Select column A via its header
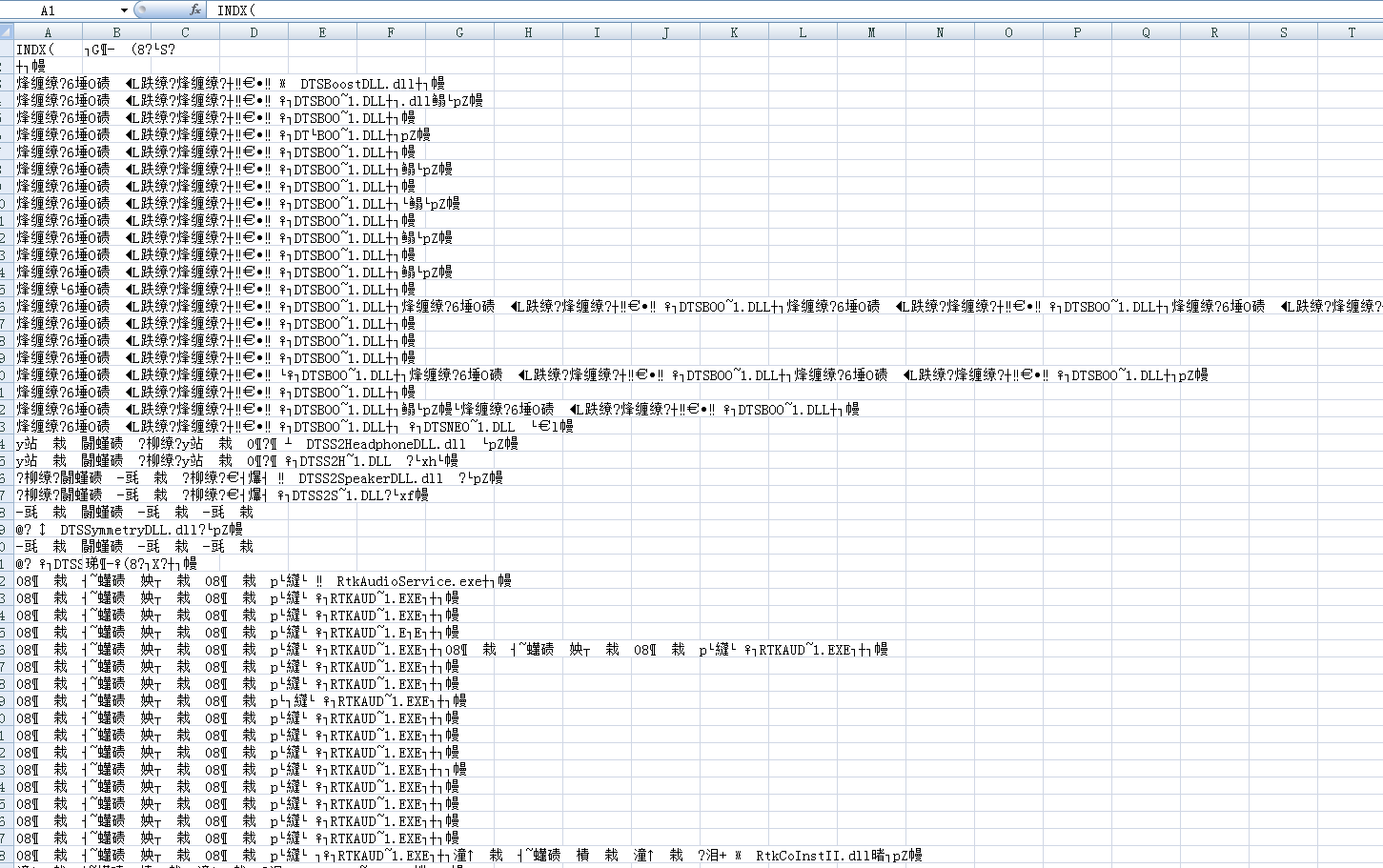 click(x=48, y=32)
